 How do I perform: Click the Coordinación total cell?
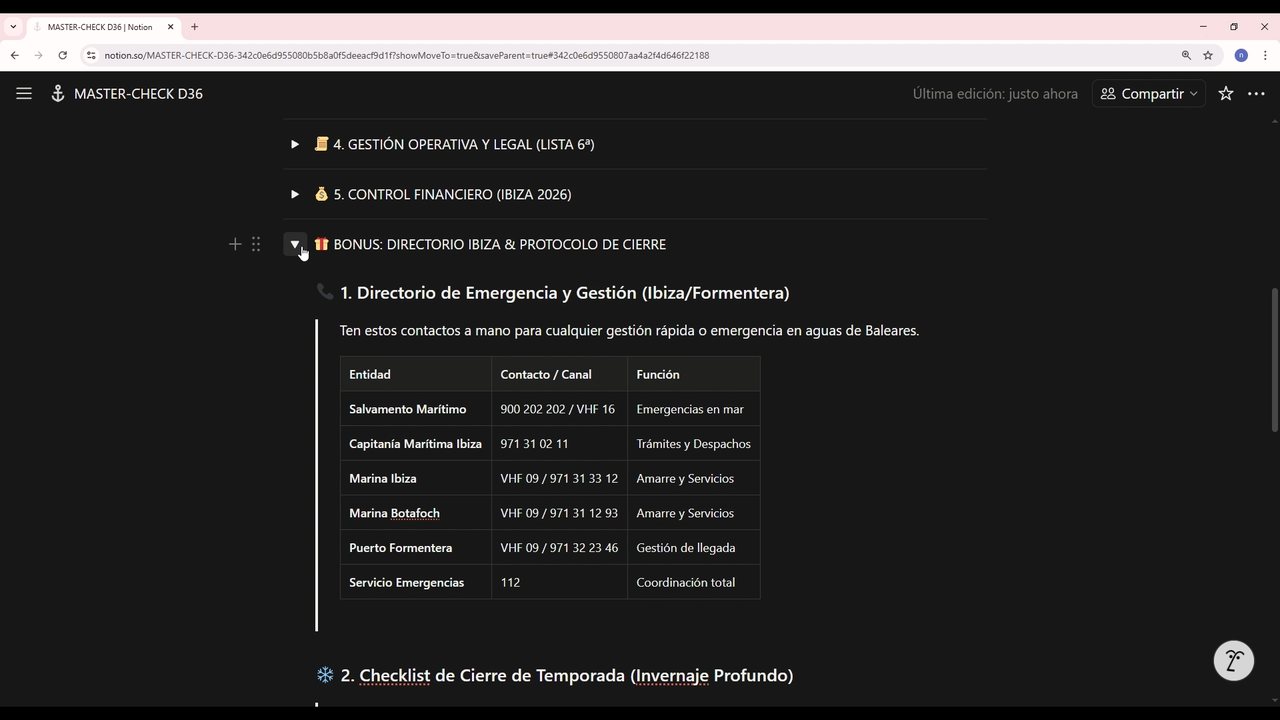(x=694, y=582)
